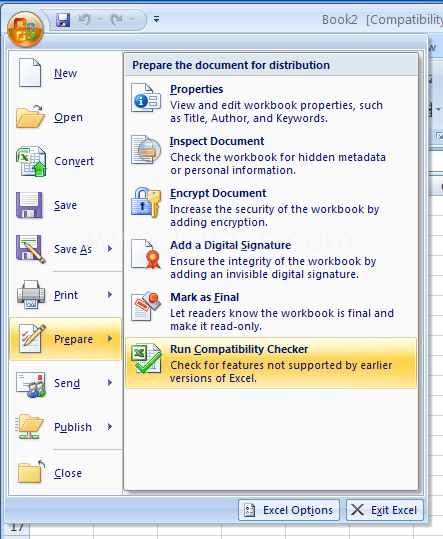Click the Encrypt Document heading
Screen dimensions: 443x539
point(218,194)
